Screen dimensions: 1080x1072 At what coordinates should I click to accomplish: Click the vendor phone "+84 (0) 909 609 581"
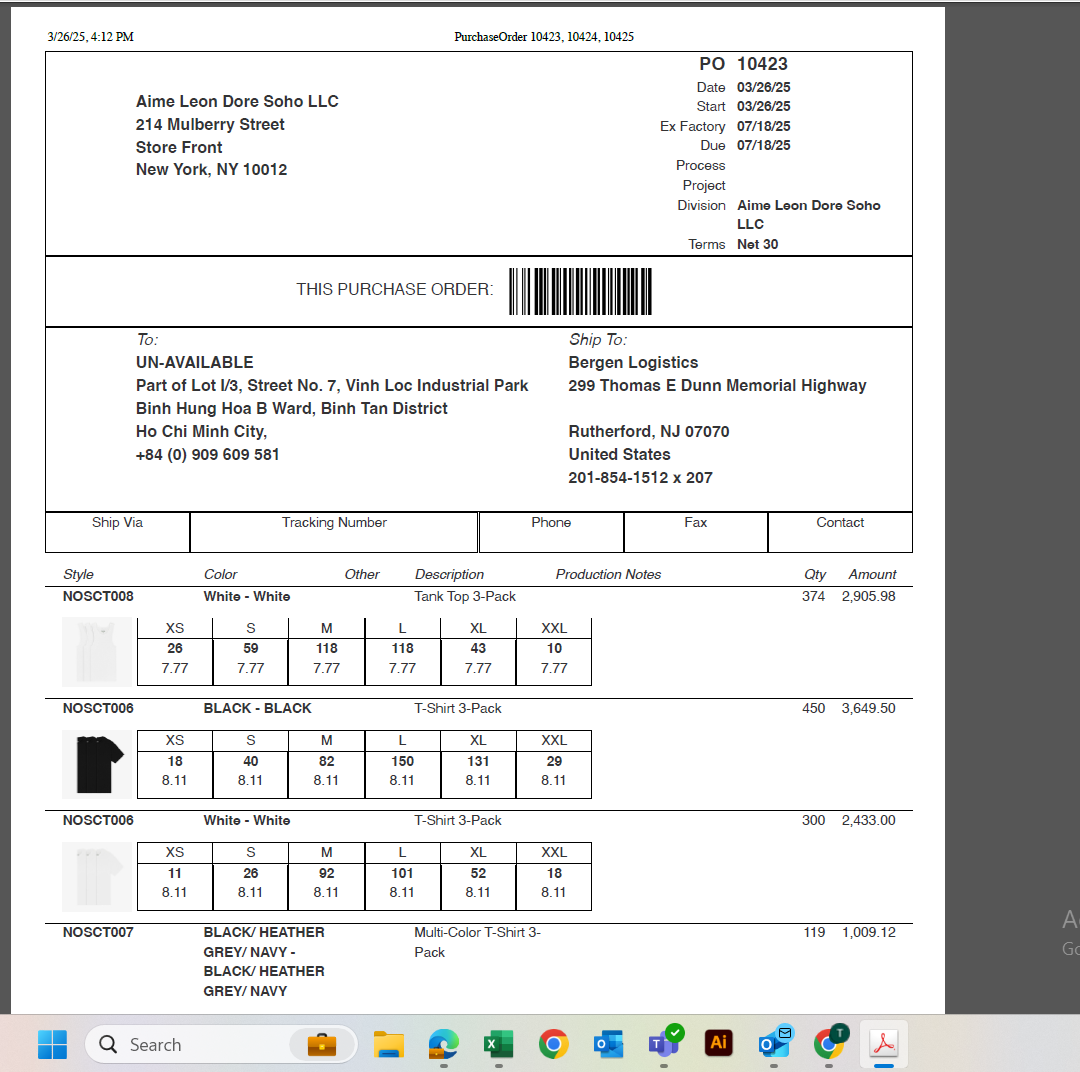pos(207,455)
